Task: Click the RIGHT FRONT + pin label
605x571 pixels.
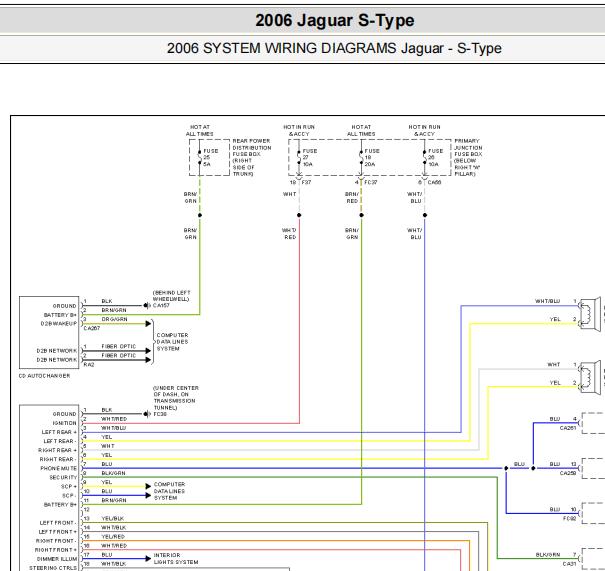Action: coord(56,550)
